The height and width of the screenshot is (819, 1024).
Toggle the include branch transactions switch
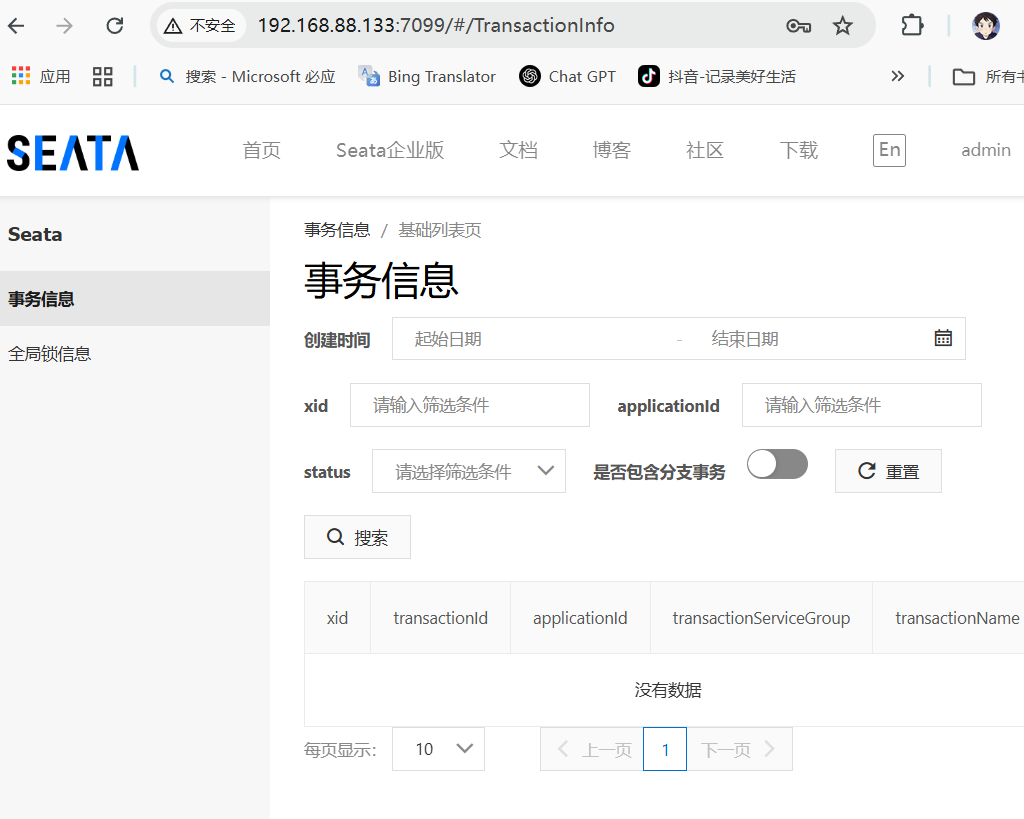click(777, 464)
